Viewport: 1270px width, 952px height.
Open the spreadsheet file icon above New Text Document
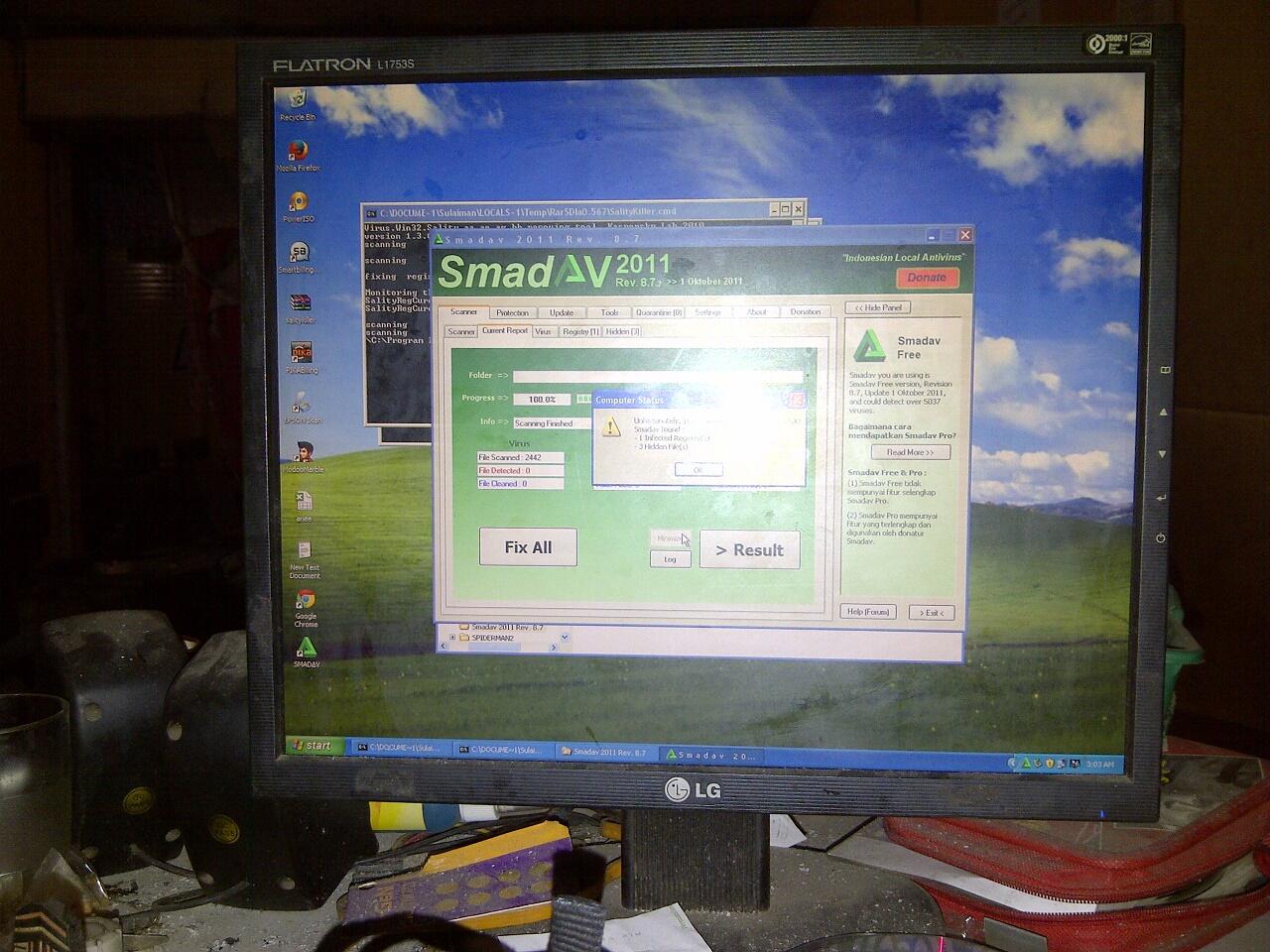(x=304, y=506)
